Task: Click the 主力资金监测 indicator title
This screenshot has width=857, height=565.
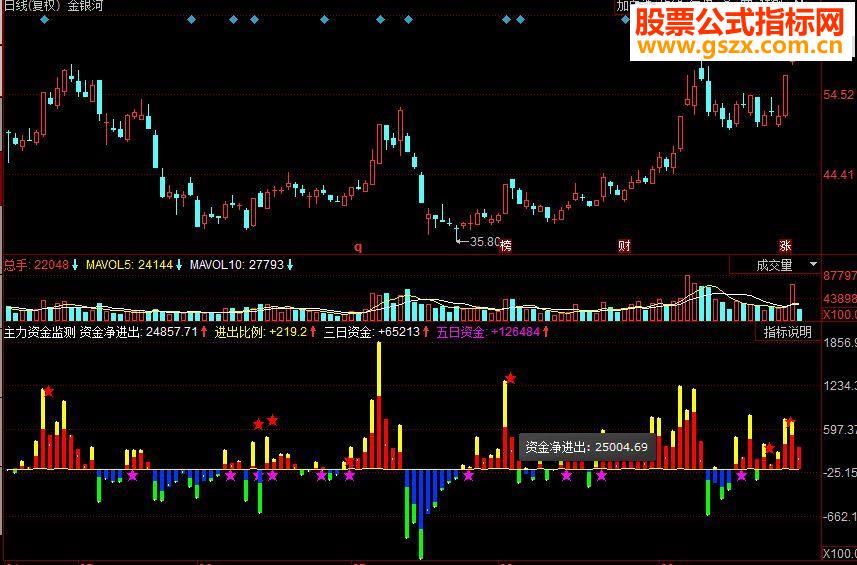Action: [x=39, y=332]
